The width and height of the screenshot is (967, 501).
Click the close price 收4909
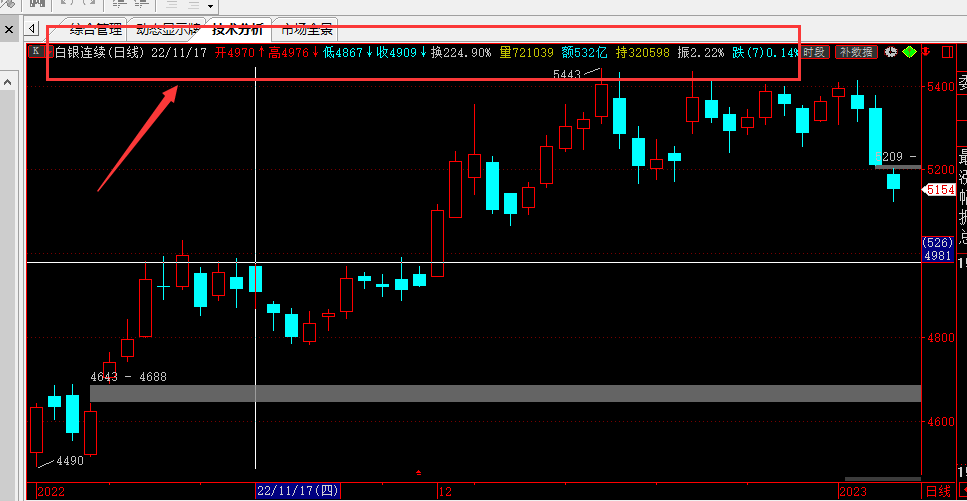pyautogui.click(x=397, y=52)
